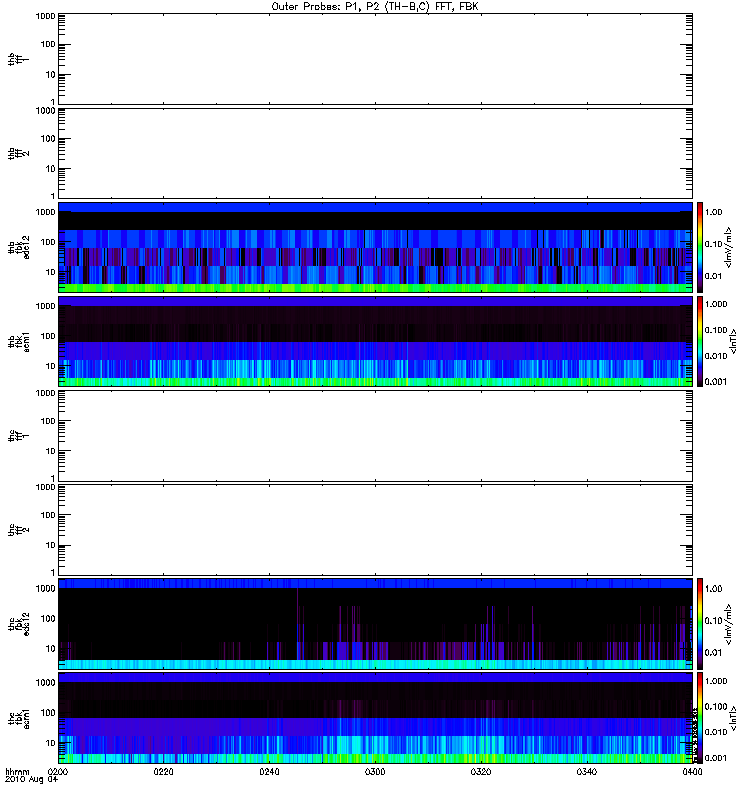Click the '2010 Aug 04' date label
The image size is (750, 800).
(x=32, y=779)
